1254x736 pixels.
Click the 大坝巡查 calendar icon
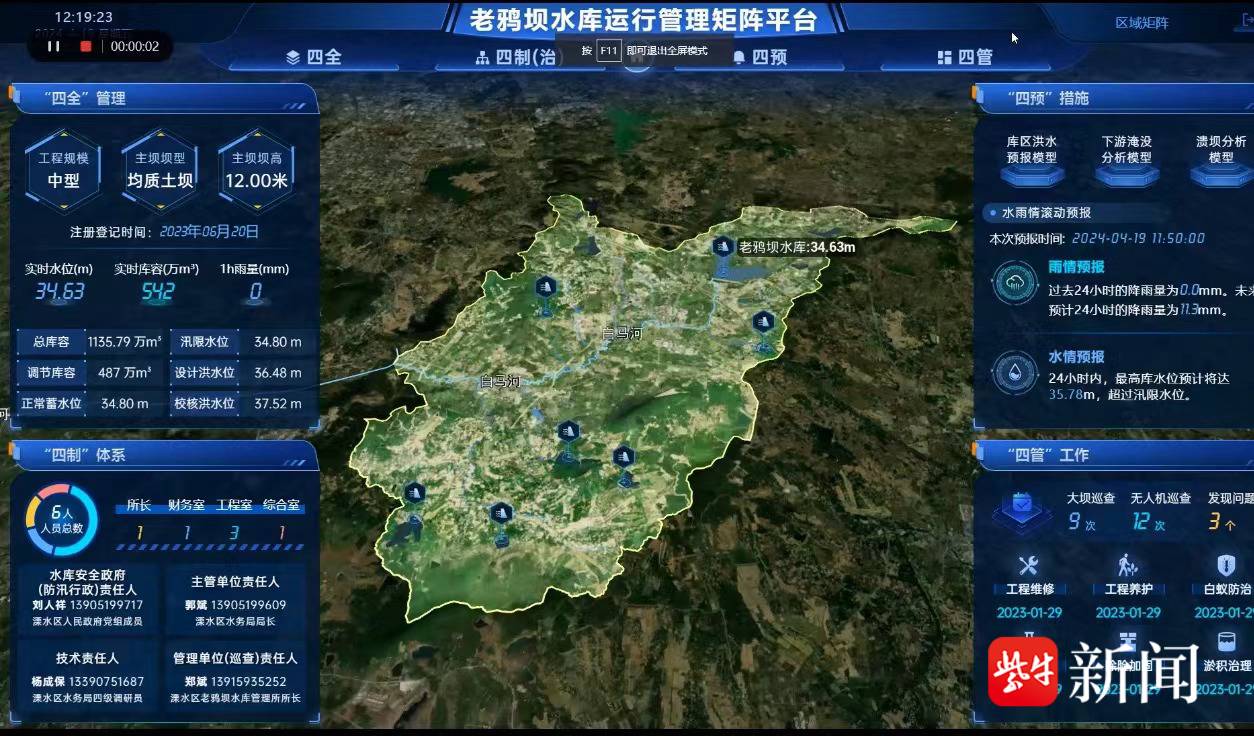click(1021, 507)
